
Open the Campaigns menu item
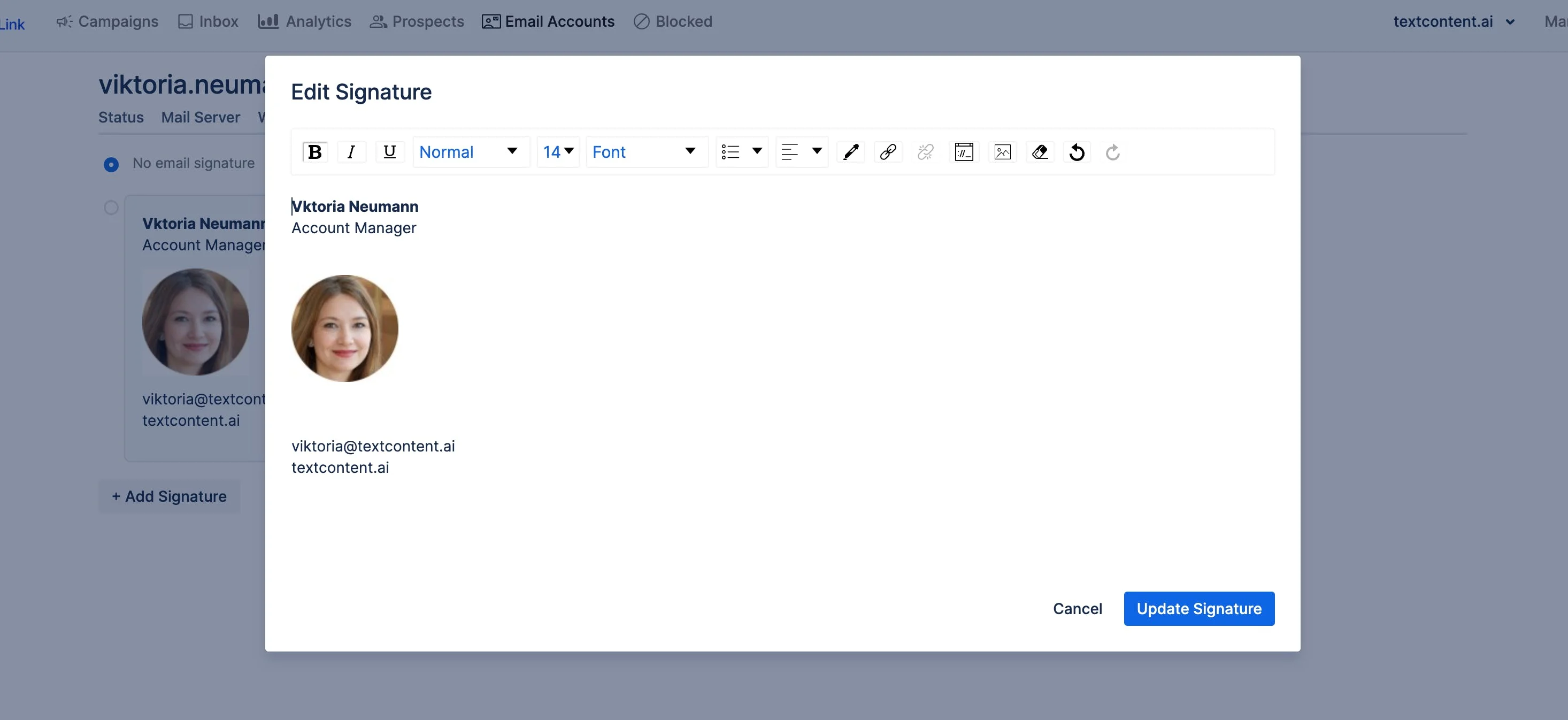[107, 21]
